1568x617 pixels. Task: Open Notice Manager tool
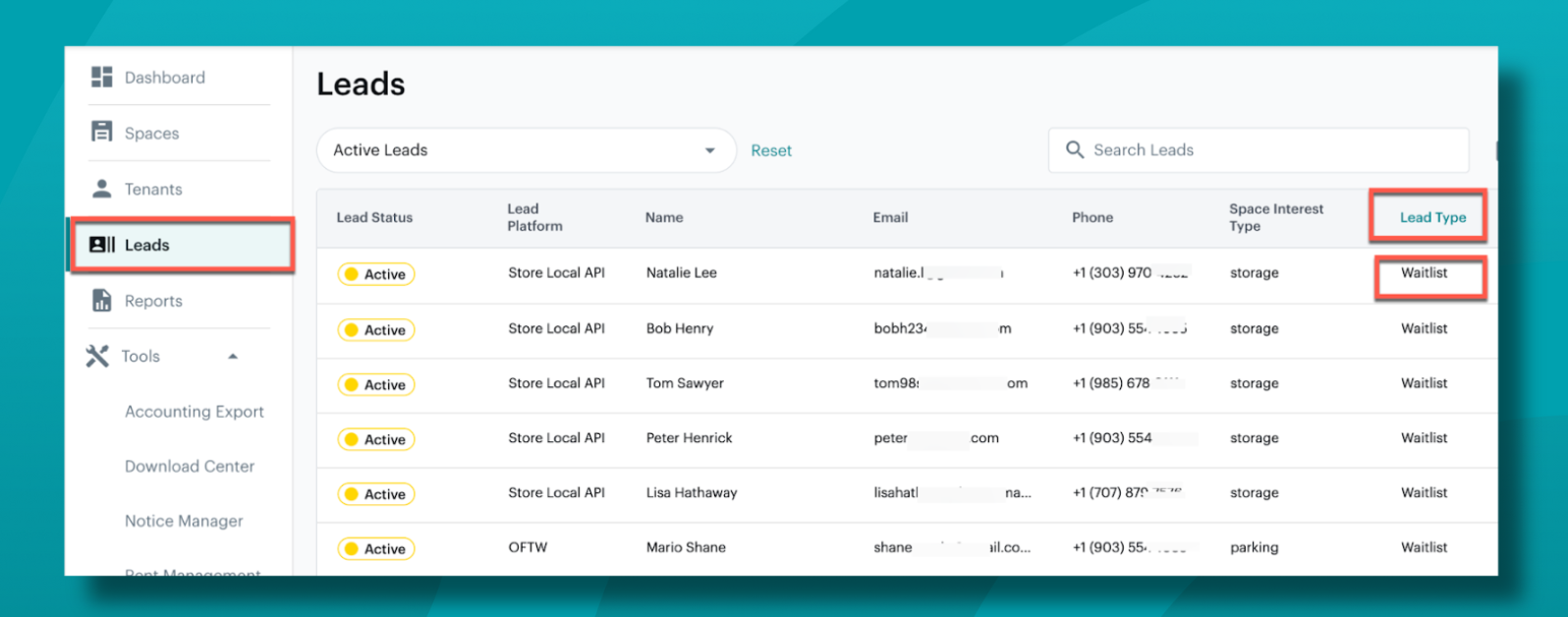tap(184, 522)
